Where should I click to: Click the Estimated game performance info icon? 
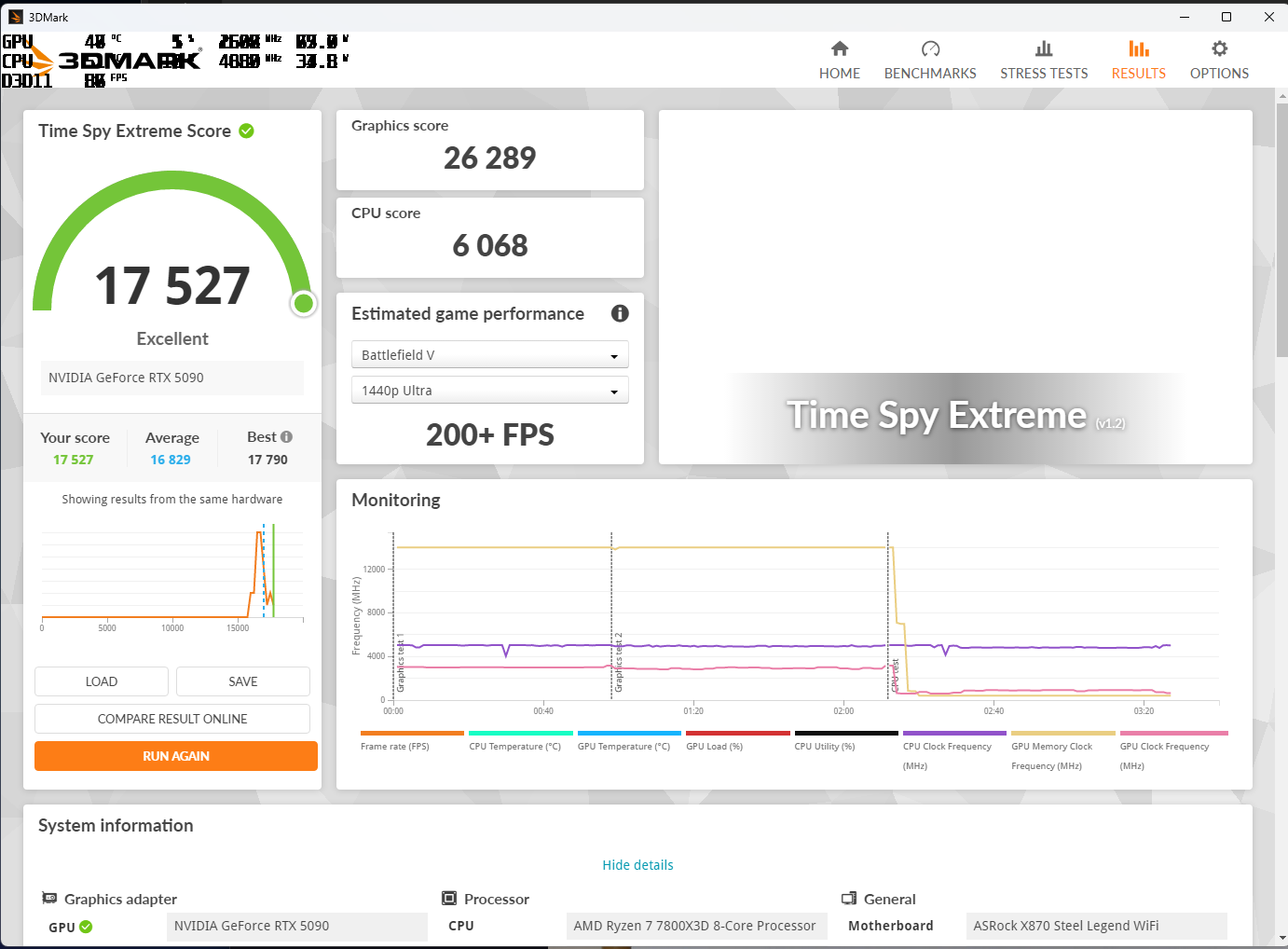(x=620, y=314)
